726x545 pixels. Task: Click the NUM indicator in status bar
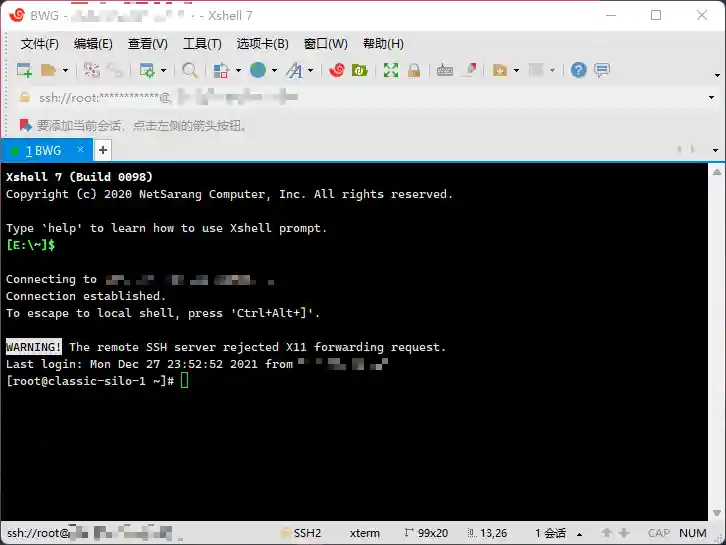pyautogui.click(x=693, y=533)
